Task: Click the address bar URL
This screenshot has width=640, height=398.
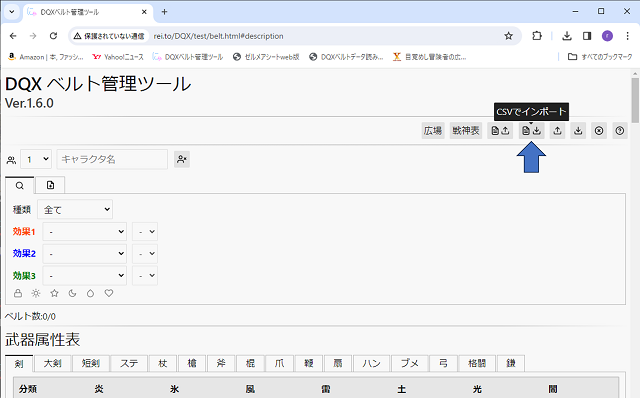Action: [x=218, y=36]
